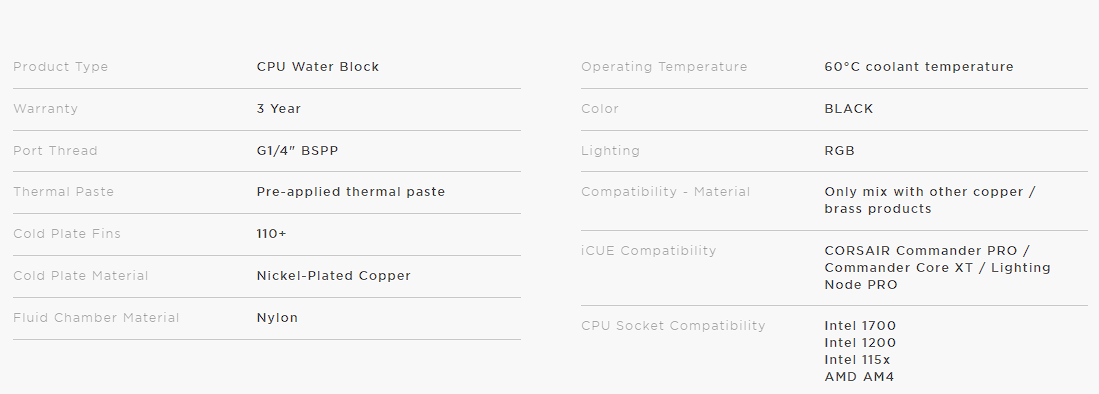1099x394 pixels.
Task: Click Nickel-Plated Copper material text
Action: (x=334, y=276)
